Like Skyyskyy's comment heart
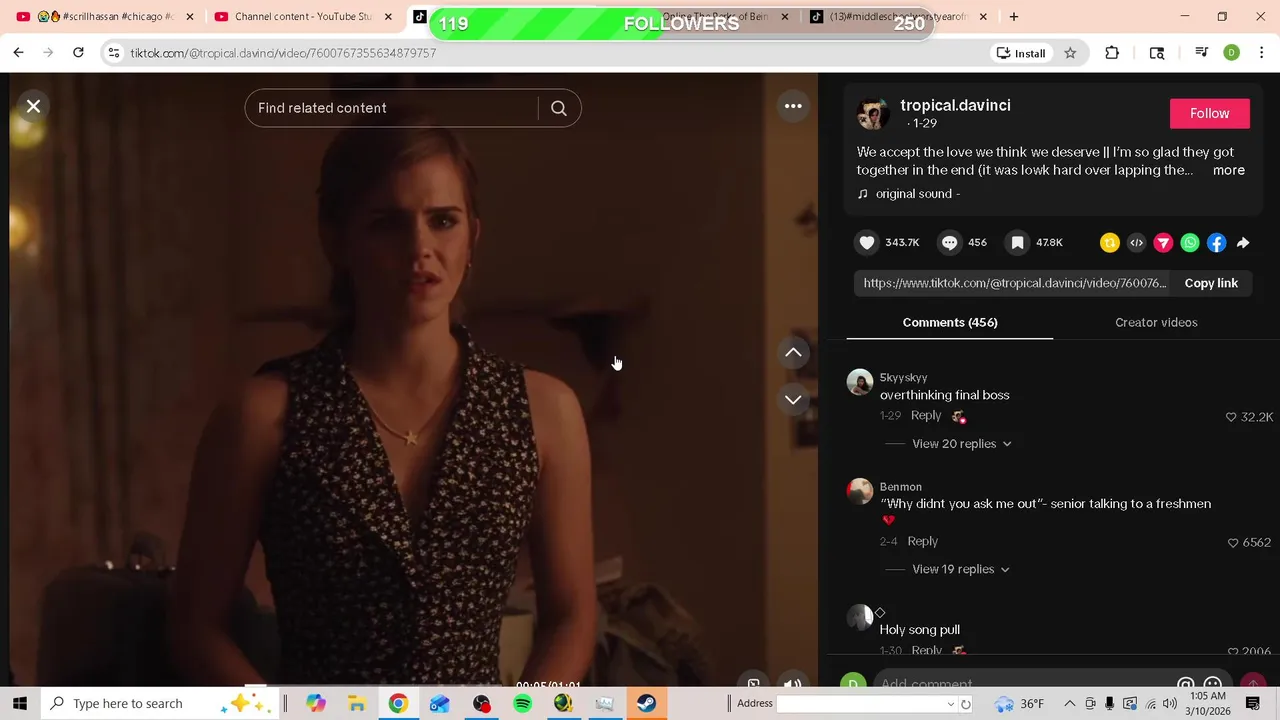Image resolution: width=1280 pixels, height=720 pixels. pos(1231,417)
